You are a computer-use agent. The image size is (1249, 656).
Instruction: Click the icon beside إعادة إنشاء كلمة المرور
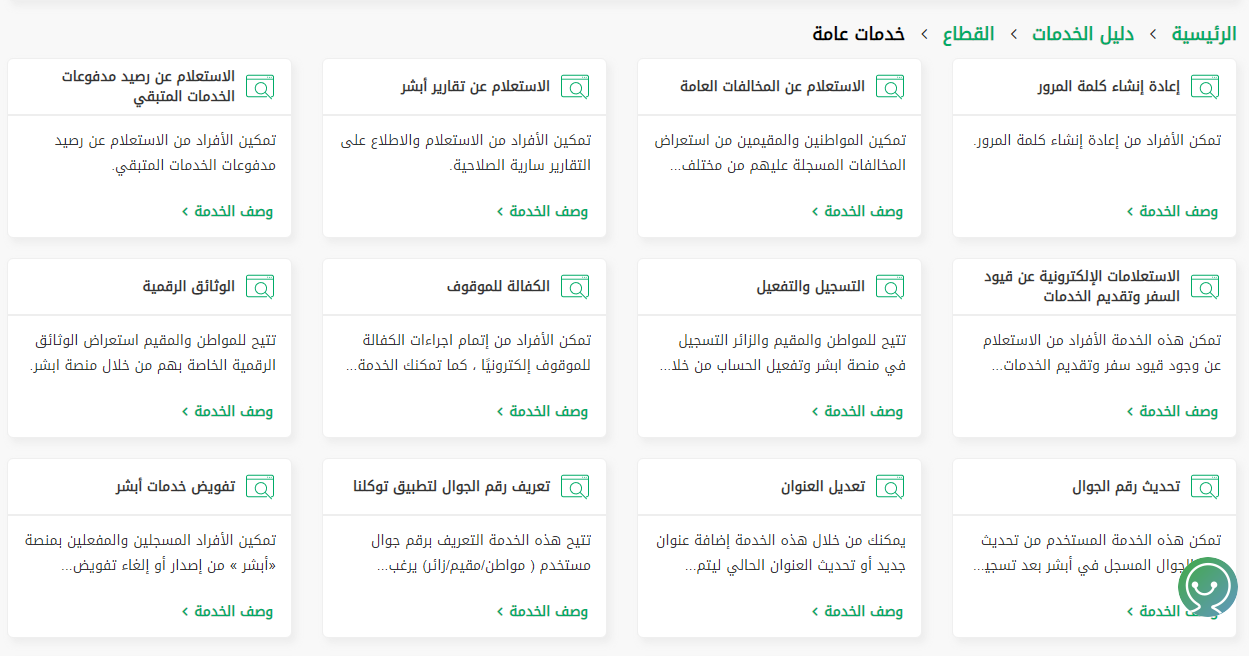(1205, 87)
